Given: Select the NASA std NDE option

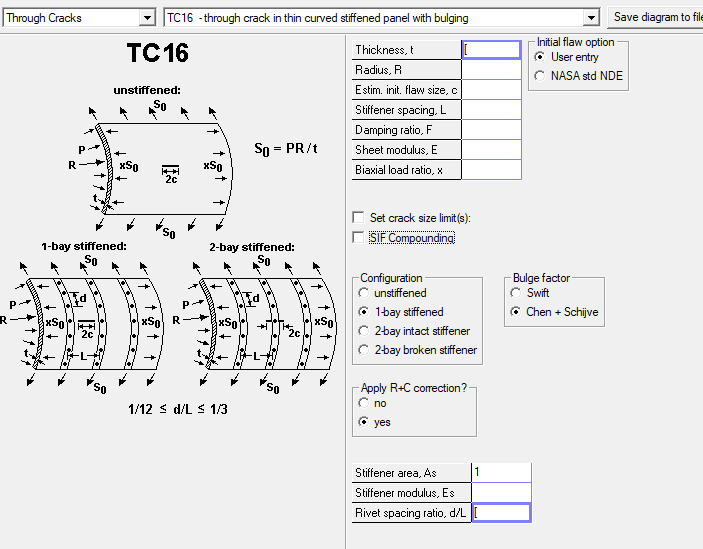Looking at the screenshot, I should 541,75.
